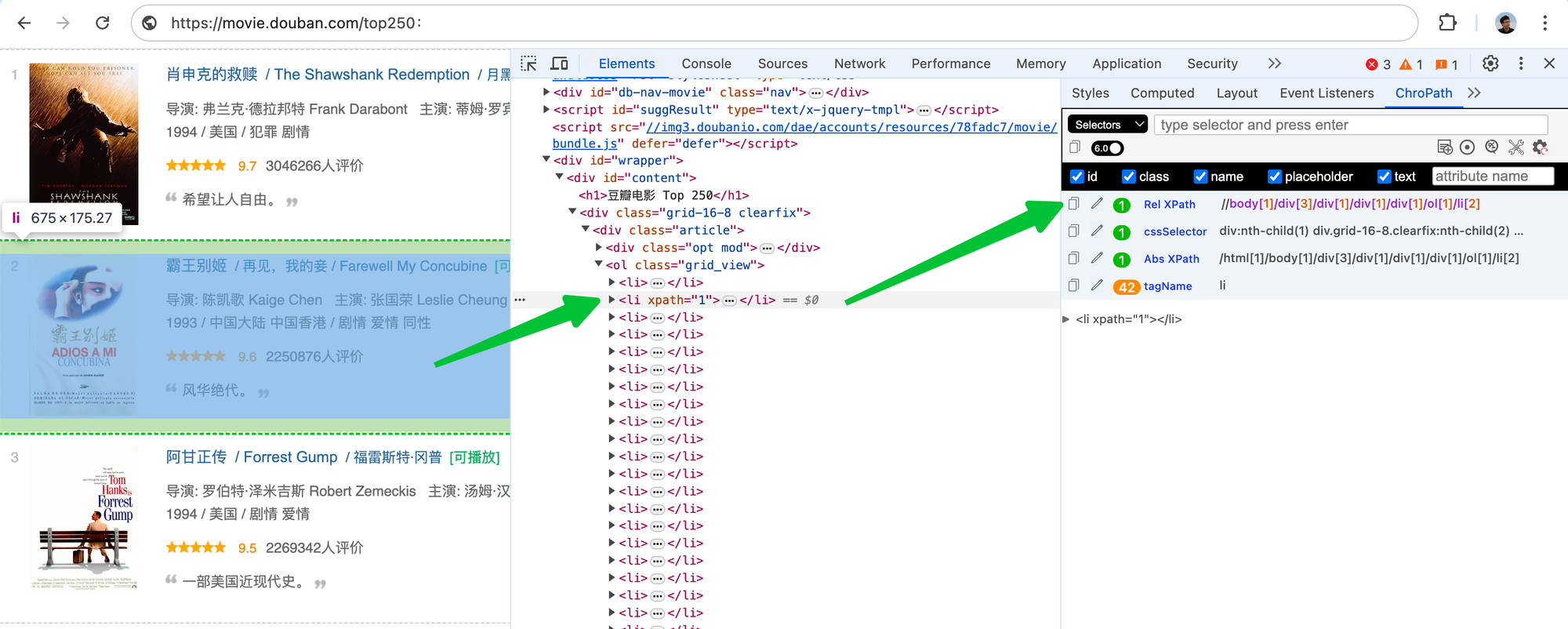Screen dimensions: 1568x629
Task: Open the Event Listeners sidebar tab
Action: pos(1327,93)
